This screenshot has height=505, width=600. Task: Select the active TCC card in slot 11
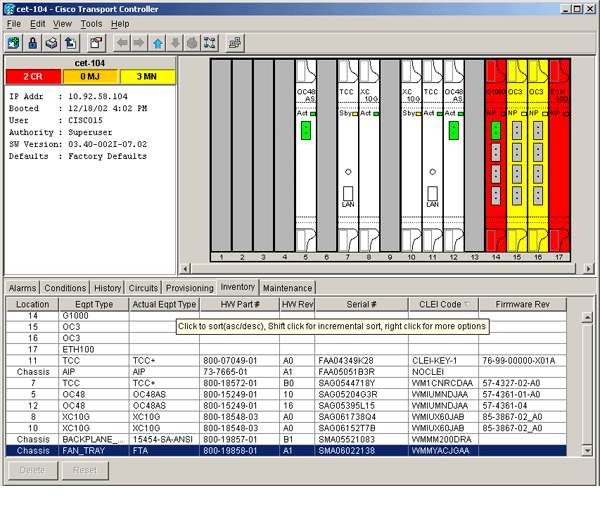coord(432,155)
